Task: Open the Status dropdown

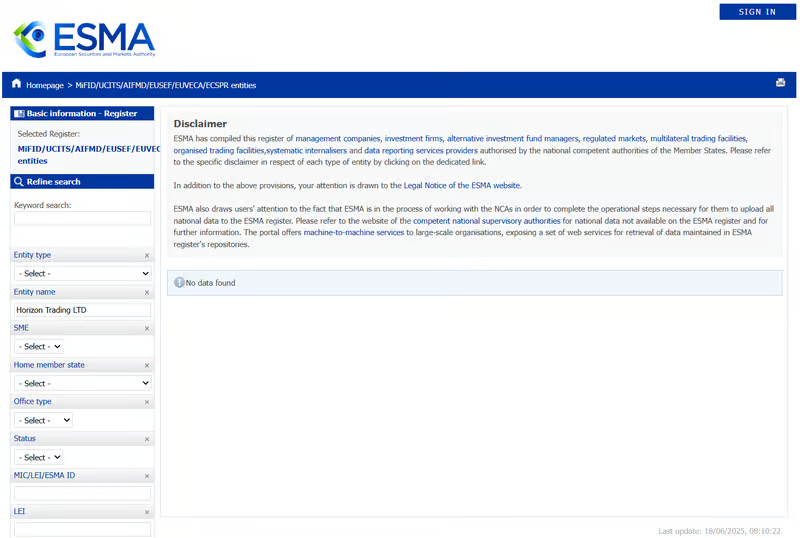Action: click(x=39, y=457)
